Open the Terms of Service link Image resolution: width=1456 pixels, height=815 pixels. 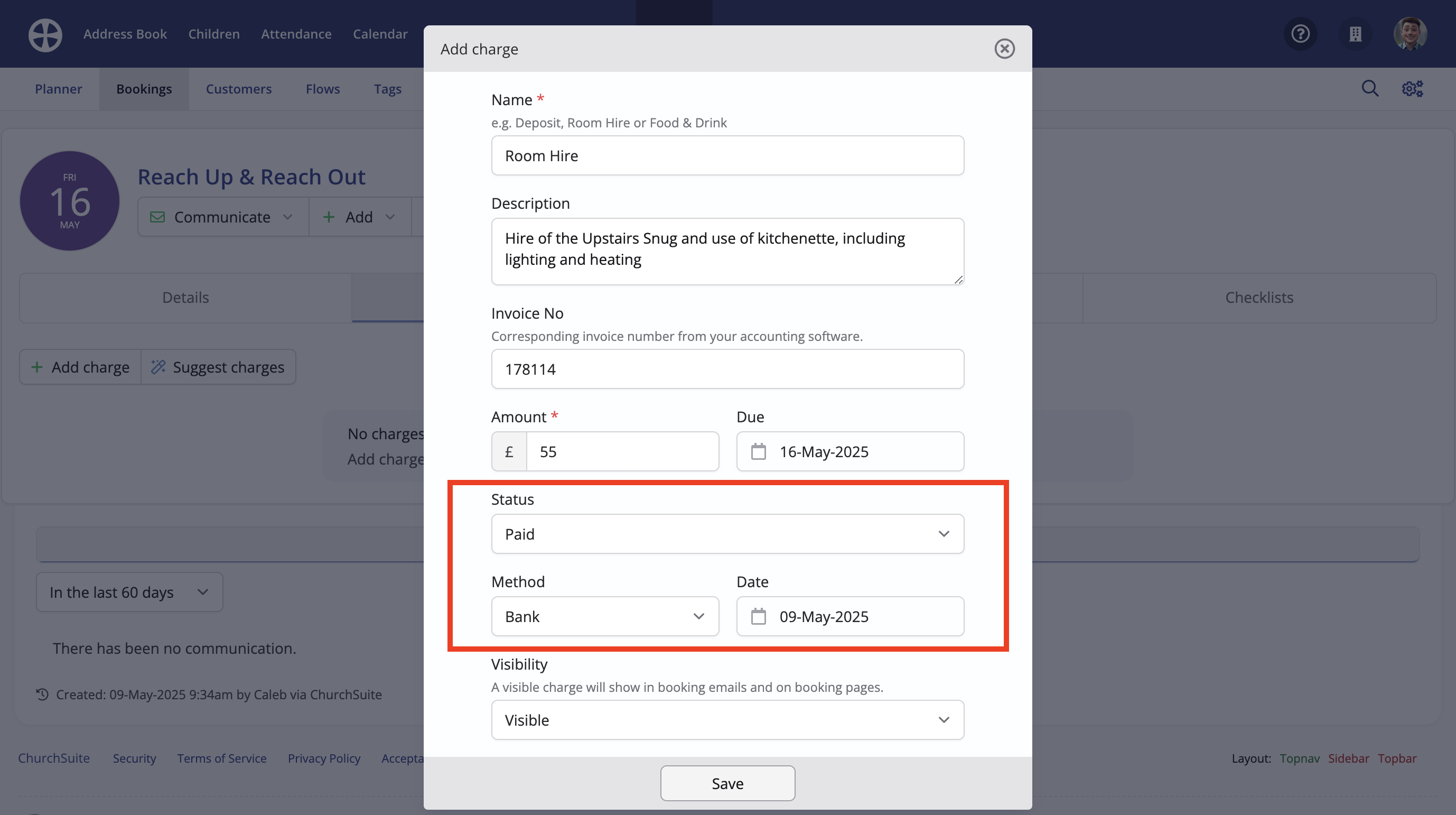click(x=221, y=758)
